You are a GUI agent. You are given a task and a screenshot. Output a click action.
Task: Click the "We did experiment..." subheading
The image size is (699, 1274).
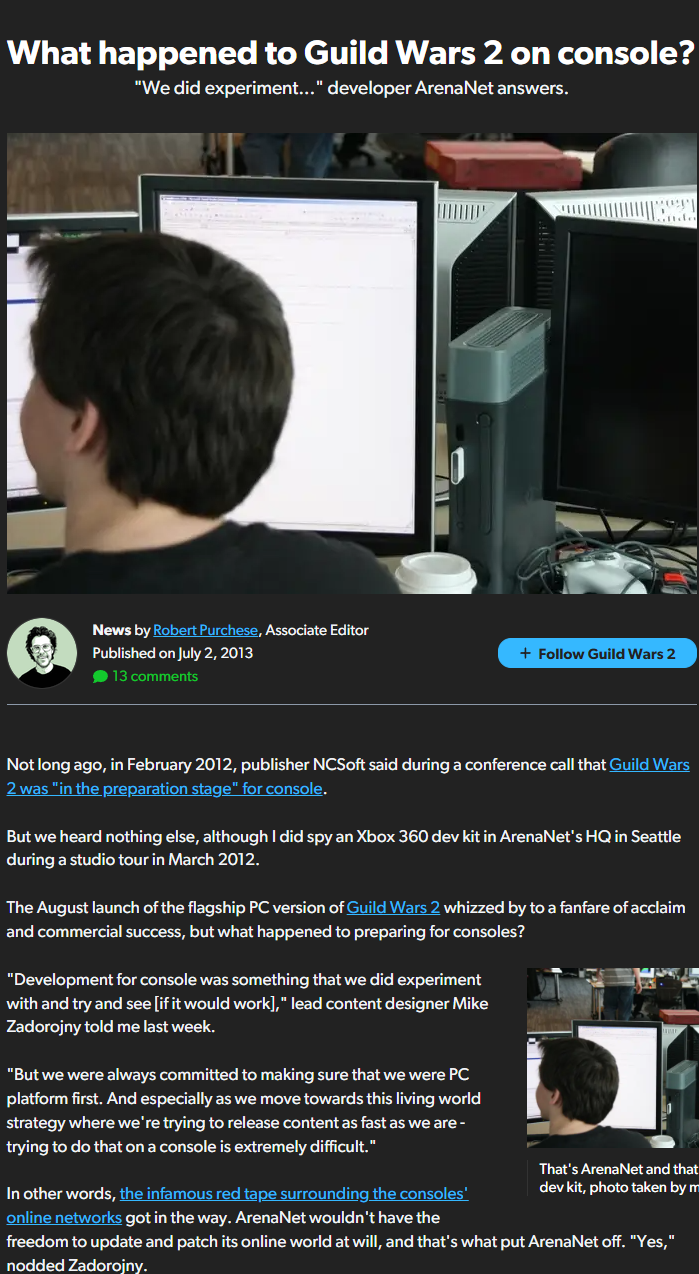[x=351, y=88]
